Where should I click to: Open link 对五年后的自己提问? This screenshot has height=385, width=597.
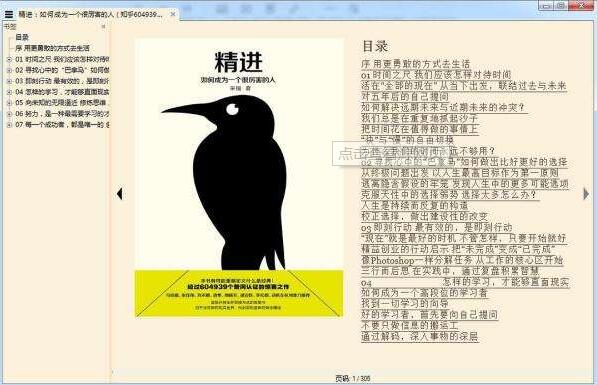coord(405,96)
